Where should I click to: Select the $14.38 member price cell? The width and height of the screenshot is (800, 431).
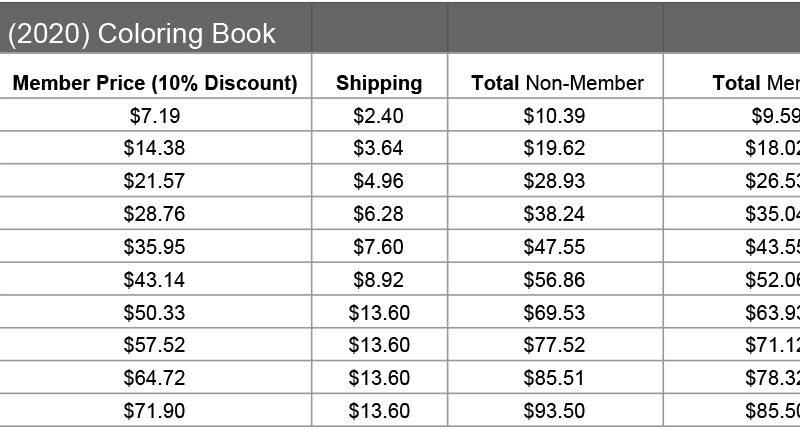pyautogui.click(x=155, y=148)
